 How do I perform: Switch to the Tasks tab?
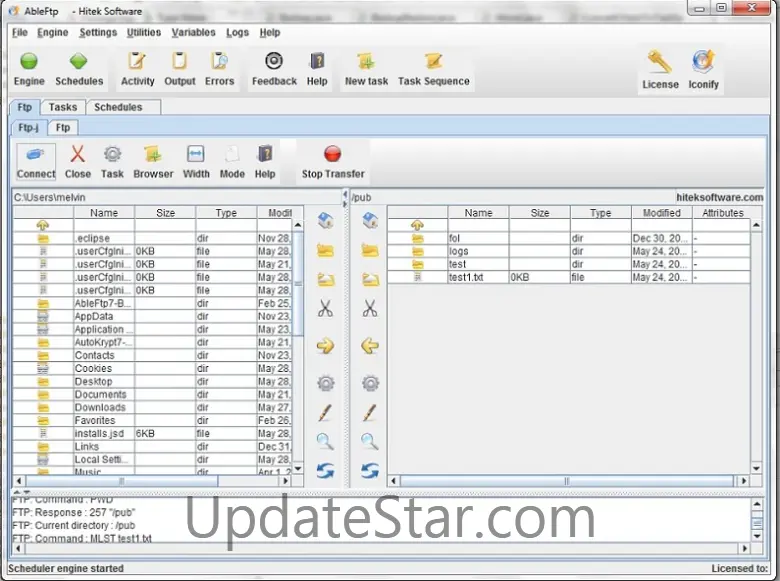(x=63, y=107)
